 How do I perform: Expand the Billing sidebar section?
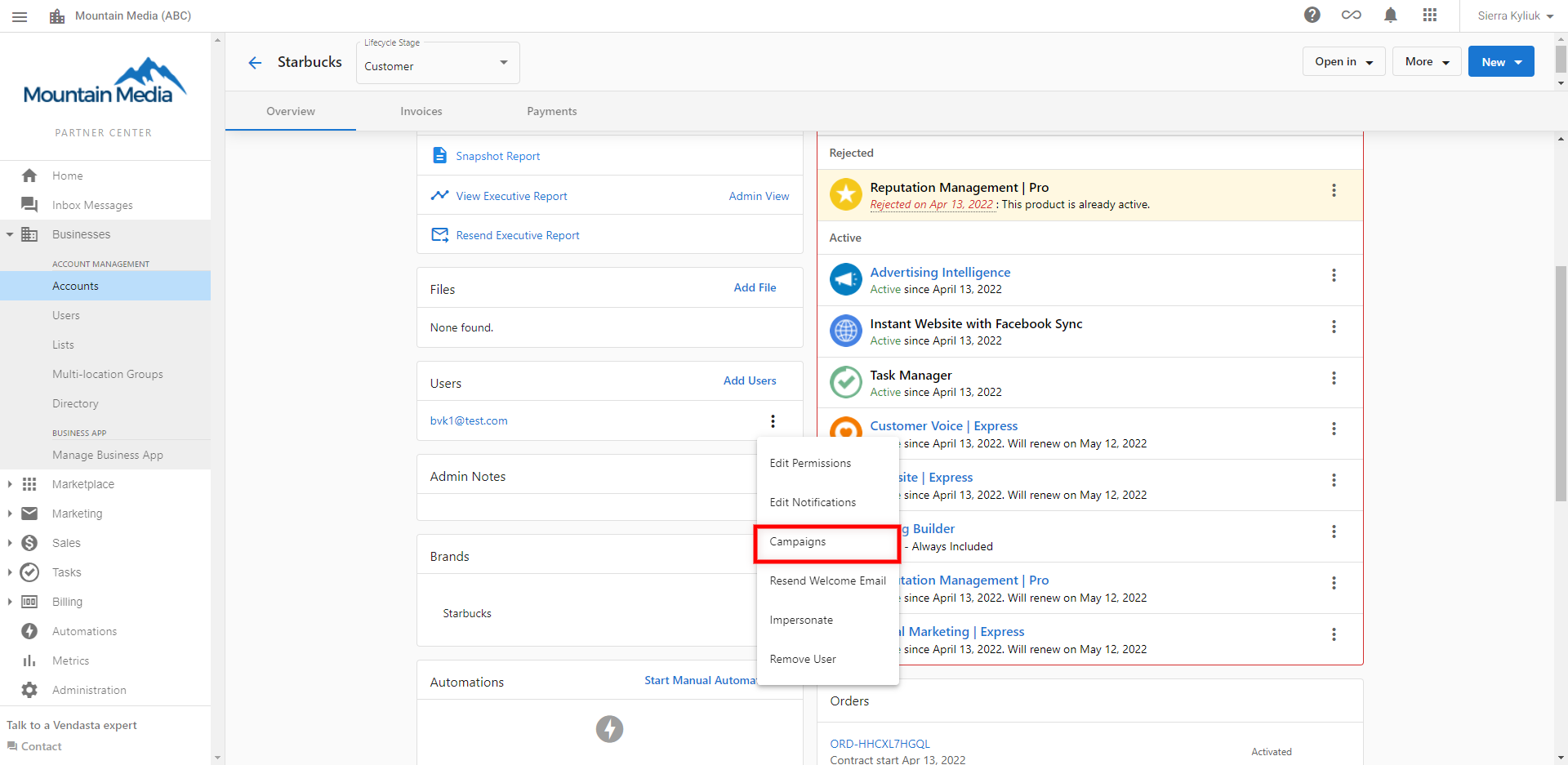coord(10,602)
